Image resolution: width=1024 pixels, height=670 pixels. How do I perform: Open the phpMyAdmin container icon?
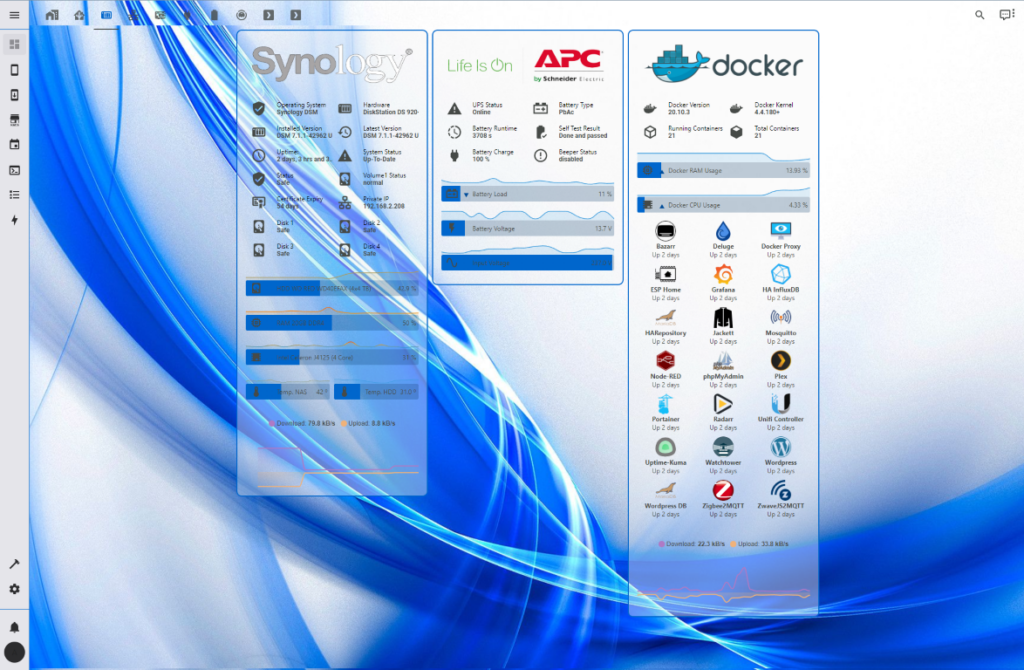(723, 360)
